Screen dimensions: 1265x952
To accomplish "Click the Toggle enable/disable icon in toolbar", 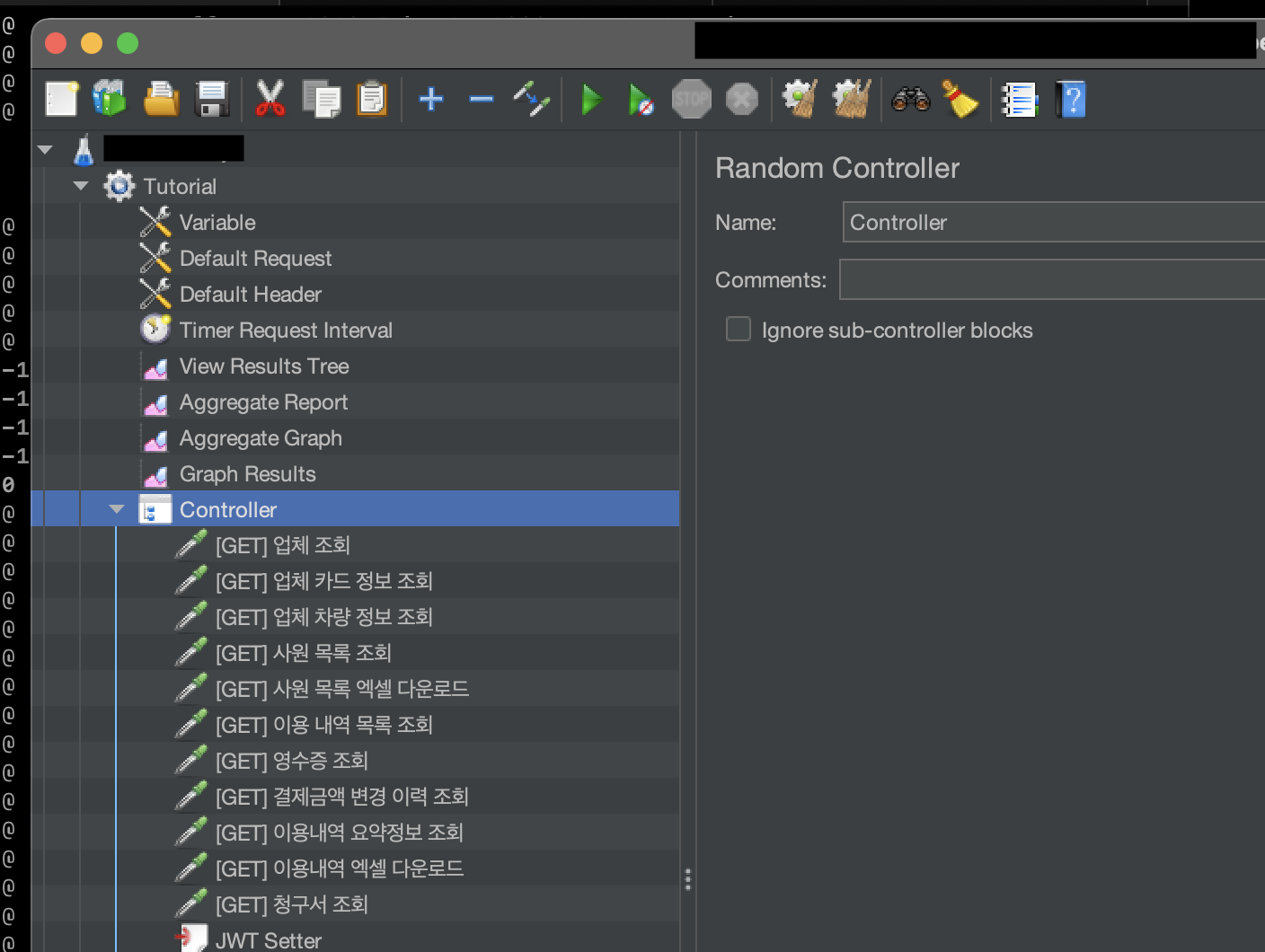I will (x=532, y=99).
